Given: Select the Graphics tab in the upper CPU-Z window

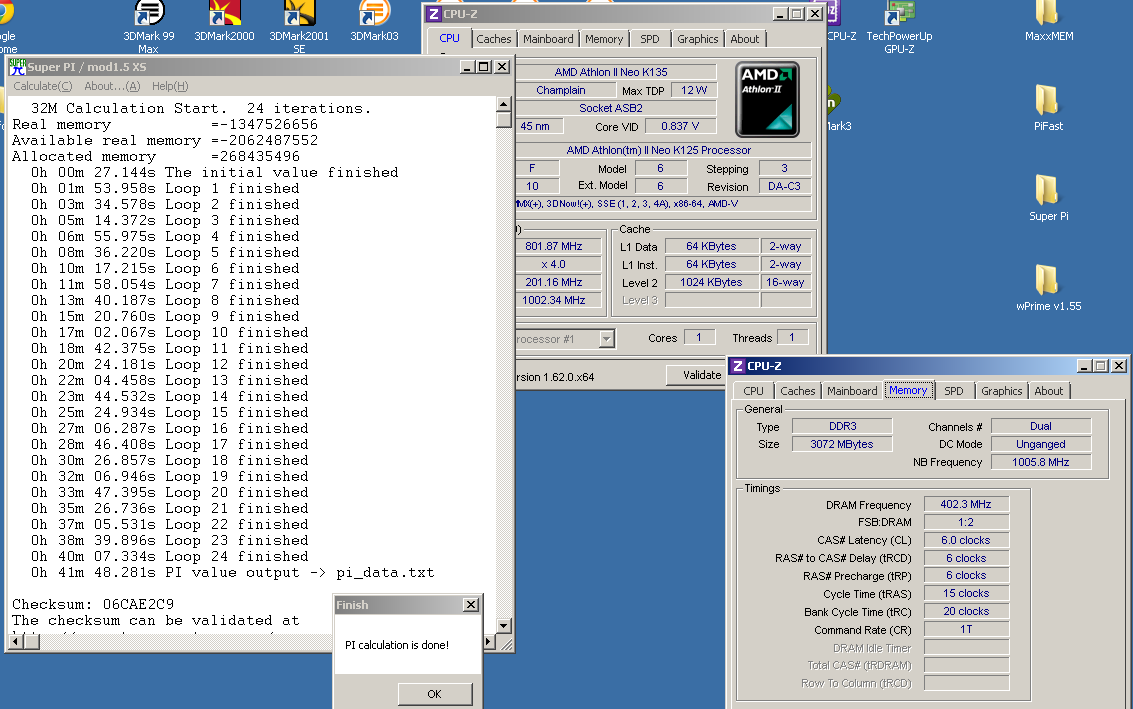Looking at the screenshot, I should (697, 39).
